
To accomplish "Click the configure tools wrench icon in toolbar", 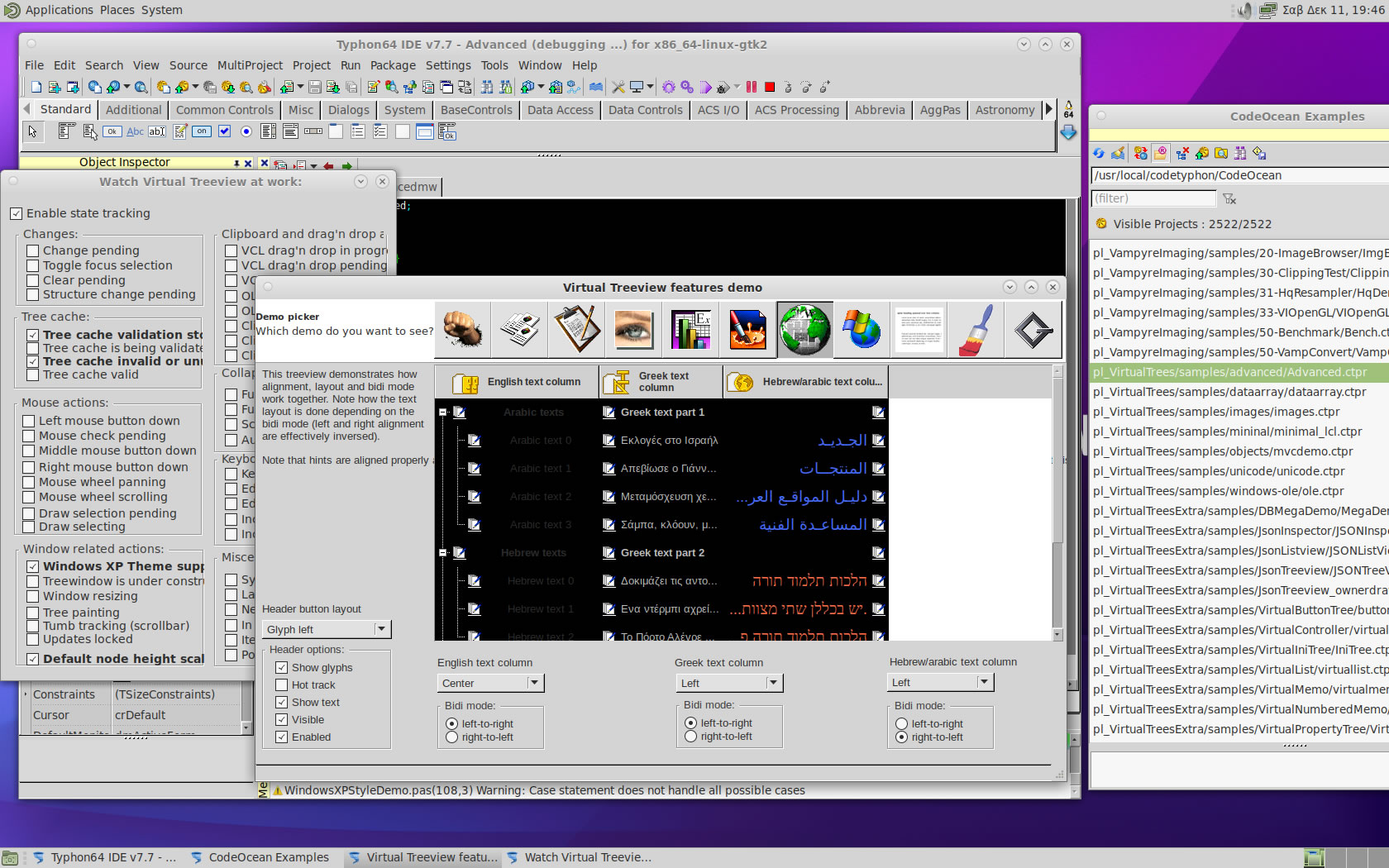I will pos(617,87).
